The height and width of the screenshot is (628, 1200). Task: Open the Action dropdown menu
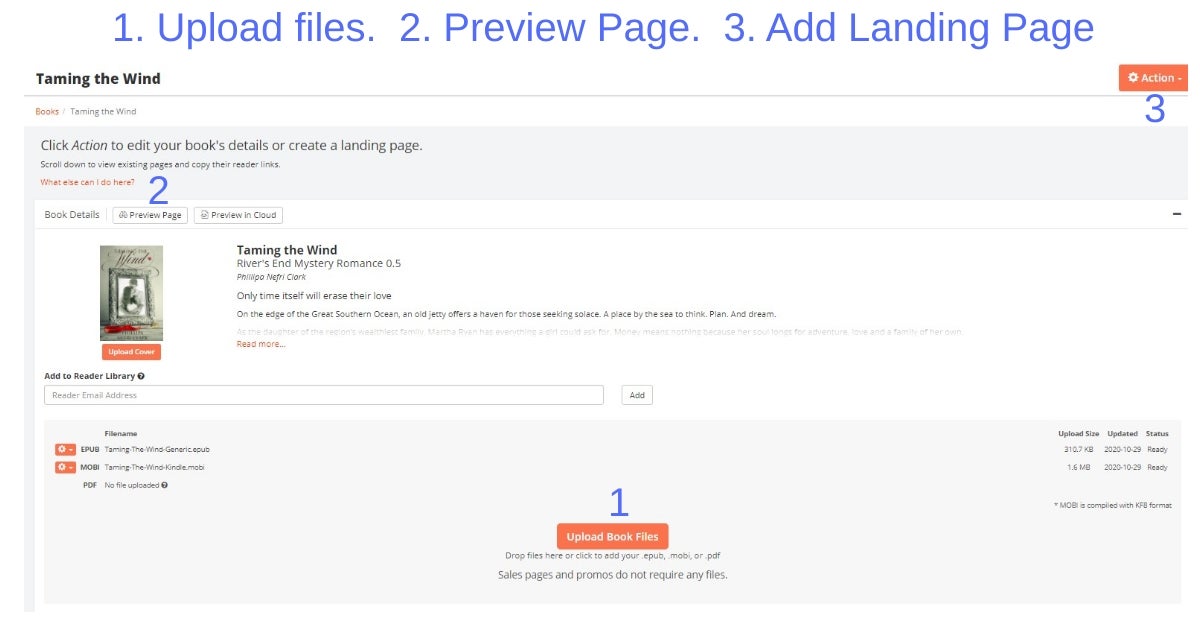click(1154, 78)
